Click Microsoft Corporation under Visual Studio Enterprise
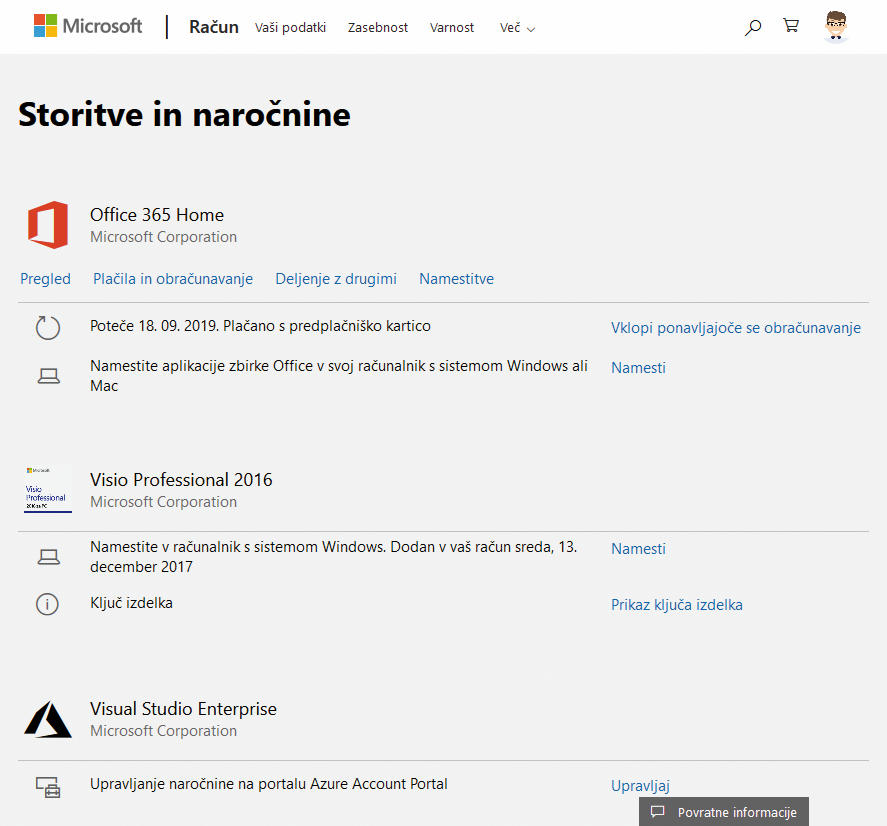 click(163, 731)
